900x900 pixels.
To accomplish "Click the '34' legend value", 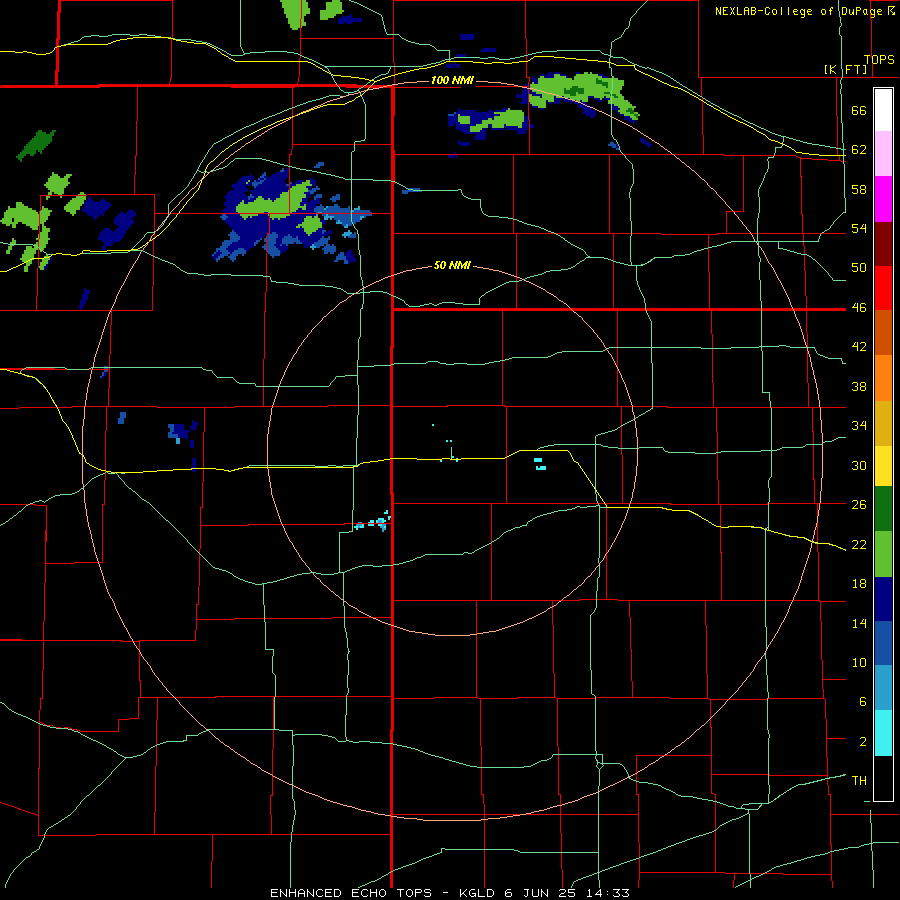I will [859, 426].
